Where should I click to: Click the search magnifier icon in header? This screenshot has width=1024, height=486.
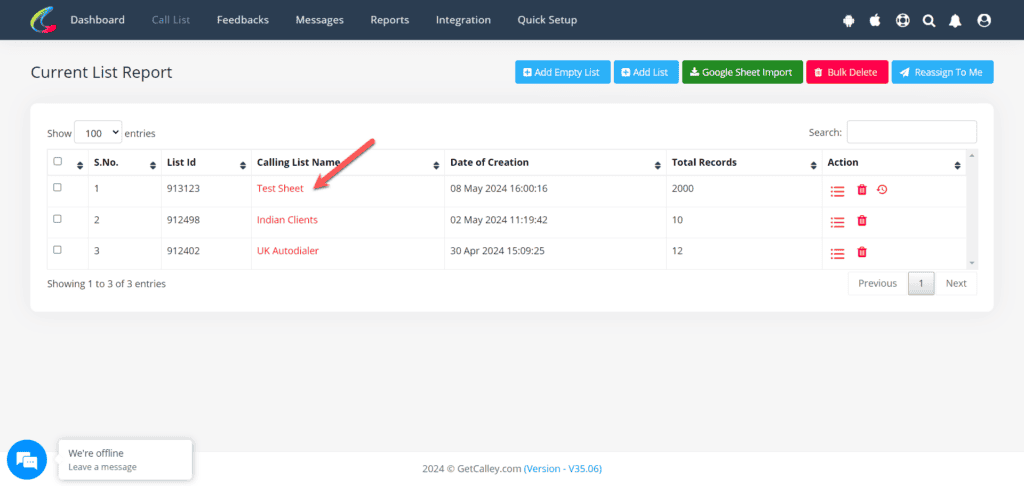point(930,20)
